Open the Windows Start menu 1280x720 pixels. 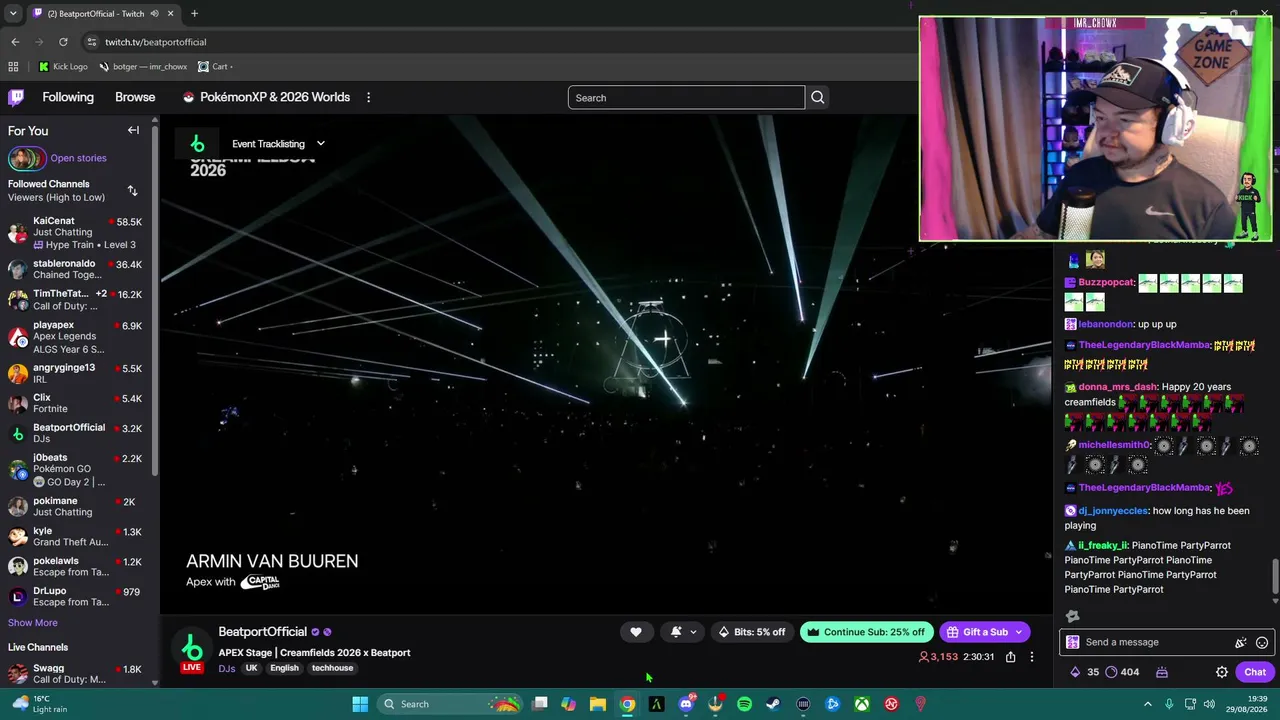360,704
